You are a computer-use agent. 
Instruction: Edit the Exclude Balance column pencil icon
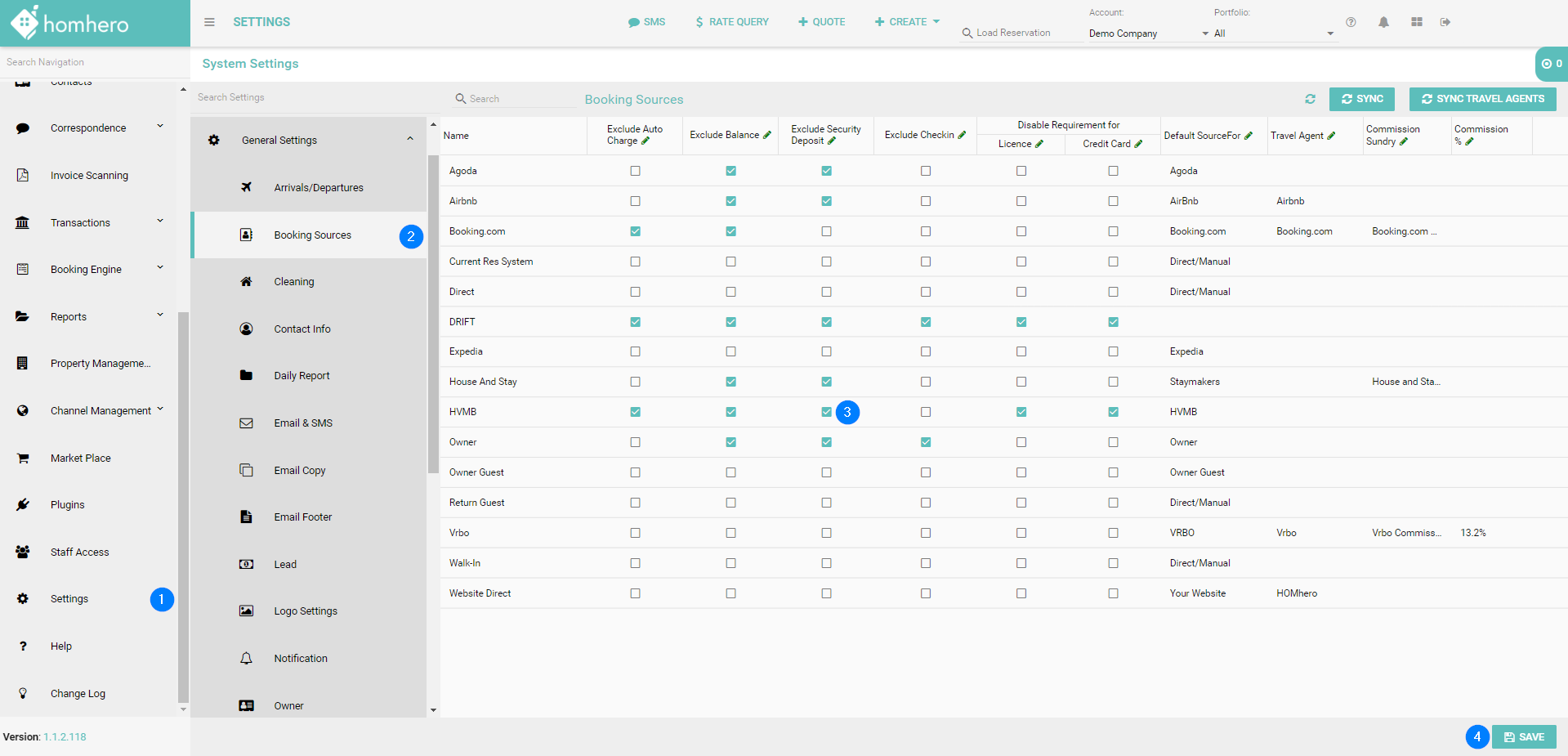(x=767, y=135)
